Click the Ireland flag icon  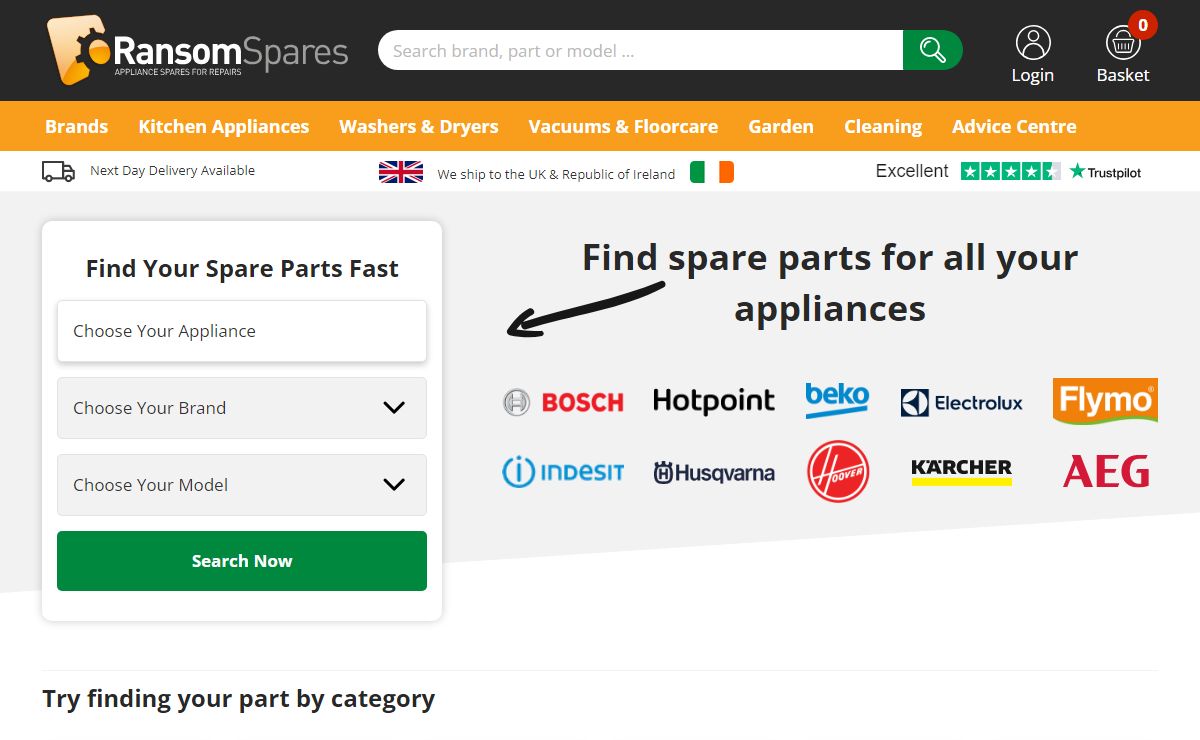[x=712, y=172]
